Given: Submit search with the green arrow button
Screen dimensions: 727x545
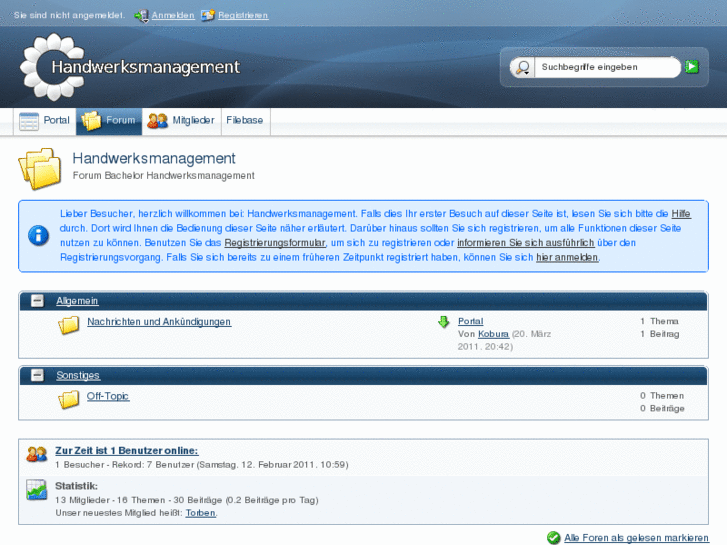Looking at the screenshot, I should tap(692, 67).
